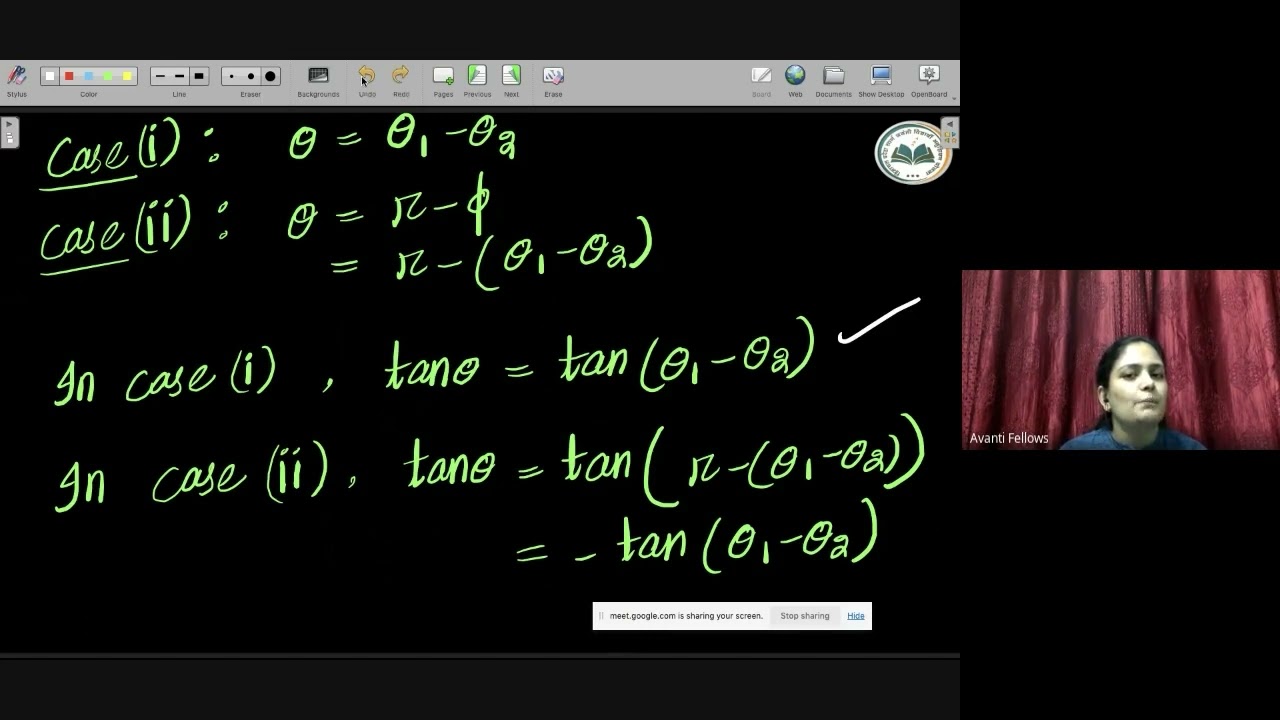Select the medium line width
Image resolution: width=1280 pixels, height=720 pixels.
[x=179, y=76]
